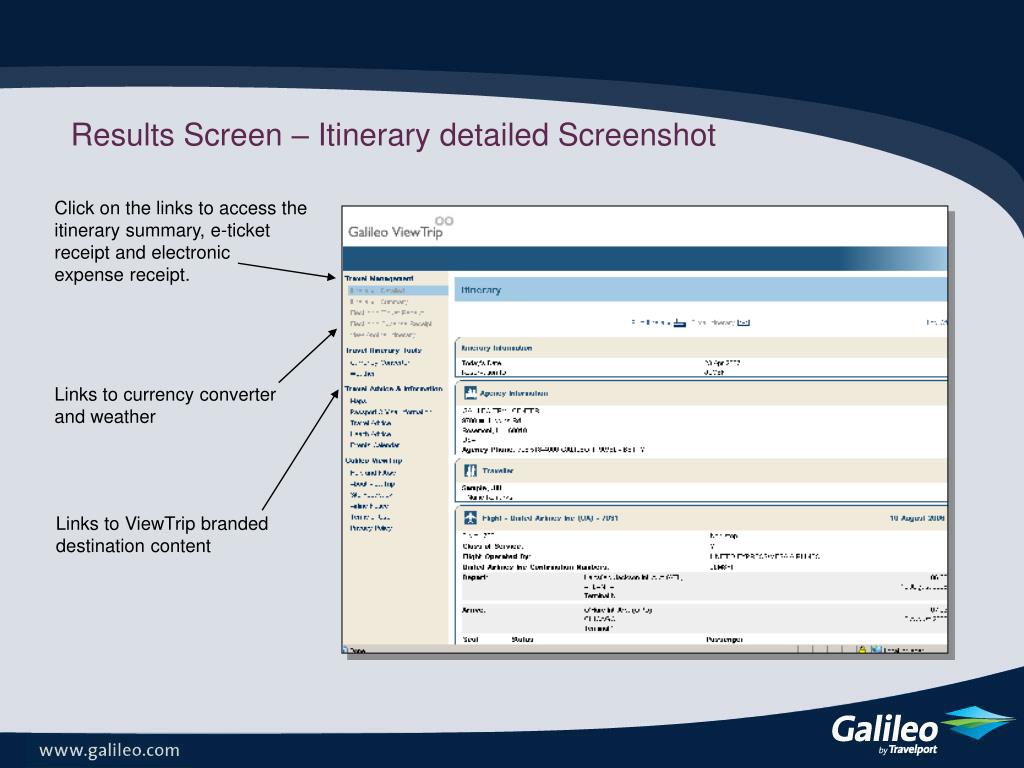The image size is (1024, 768).
Task: Open the Passport & Visa Information link
Action: (391, 412)
